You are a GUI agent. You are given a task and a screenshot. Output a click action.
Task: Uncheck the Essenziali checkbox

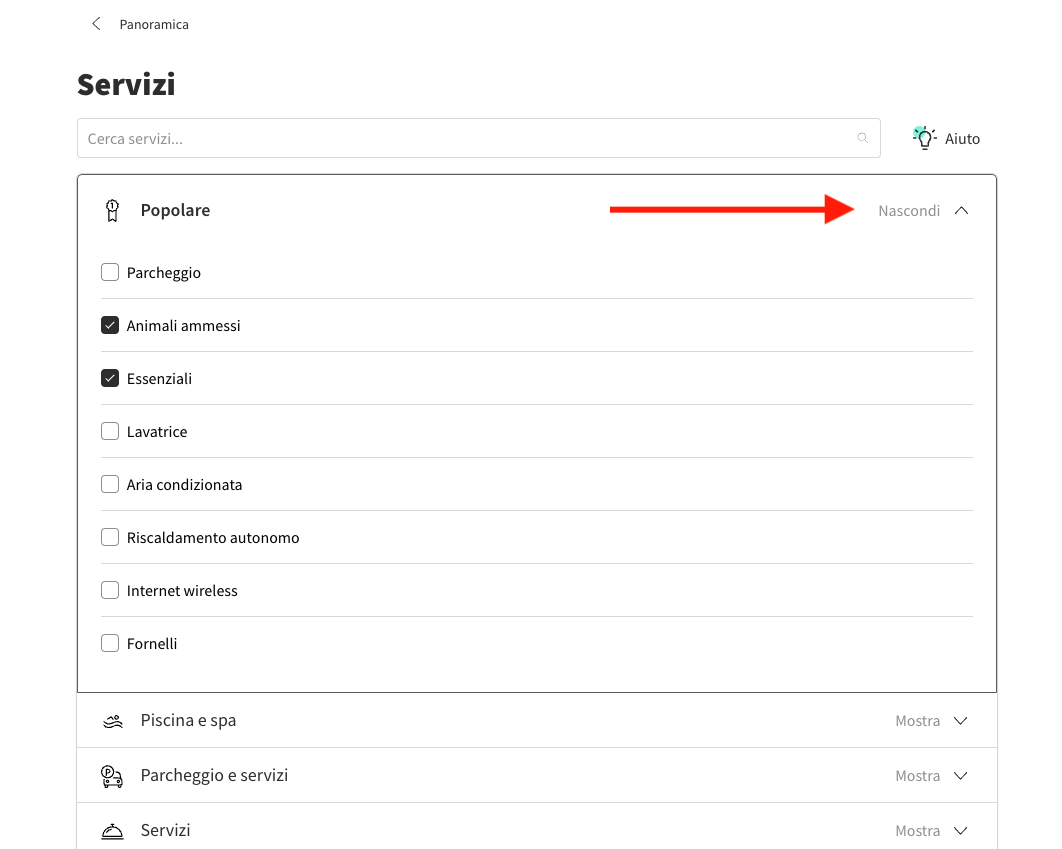tap(110, 378)
